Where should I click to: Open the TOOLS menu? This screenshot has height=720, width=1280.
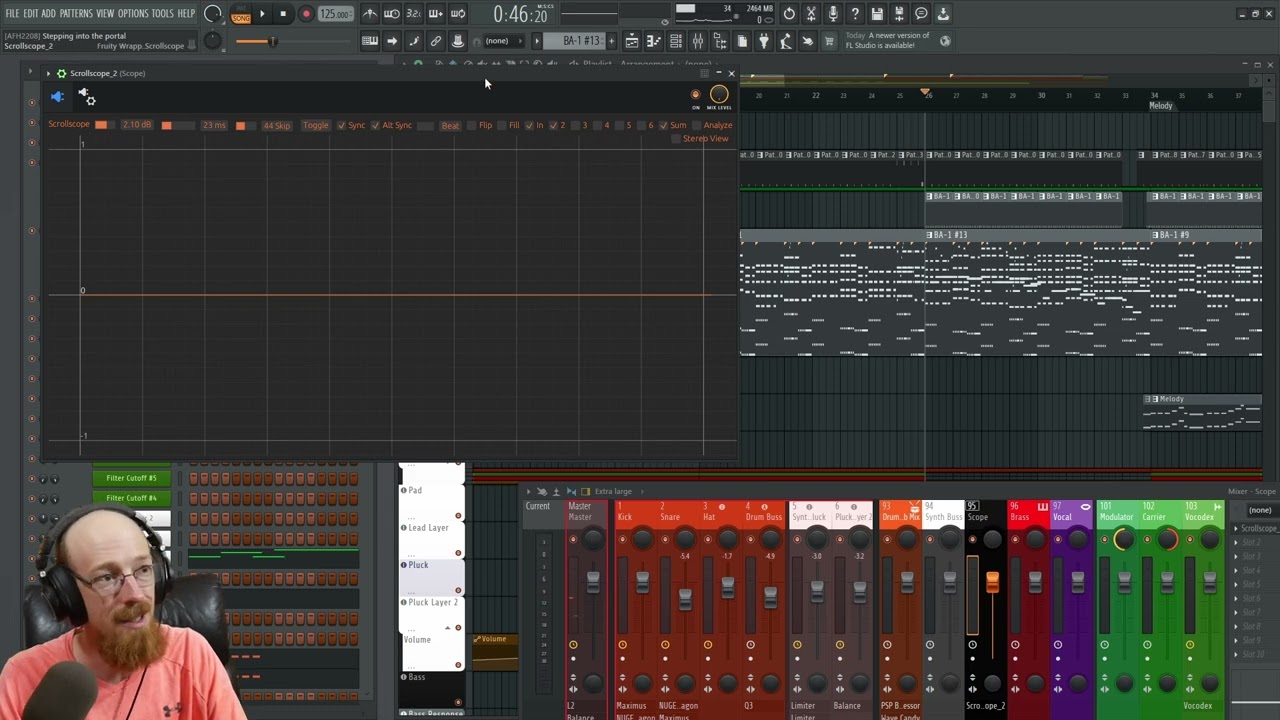coord(162,14)
